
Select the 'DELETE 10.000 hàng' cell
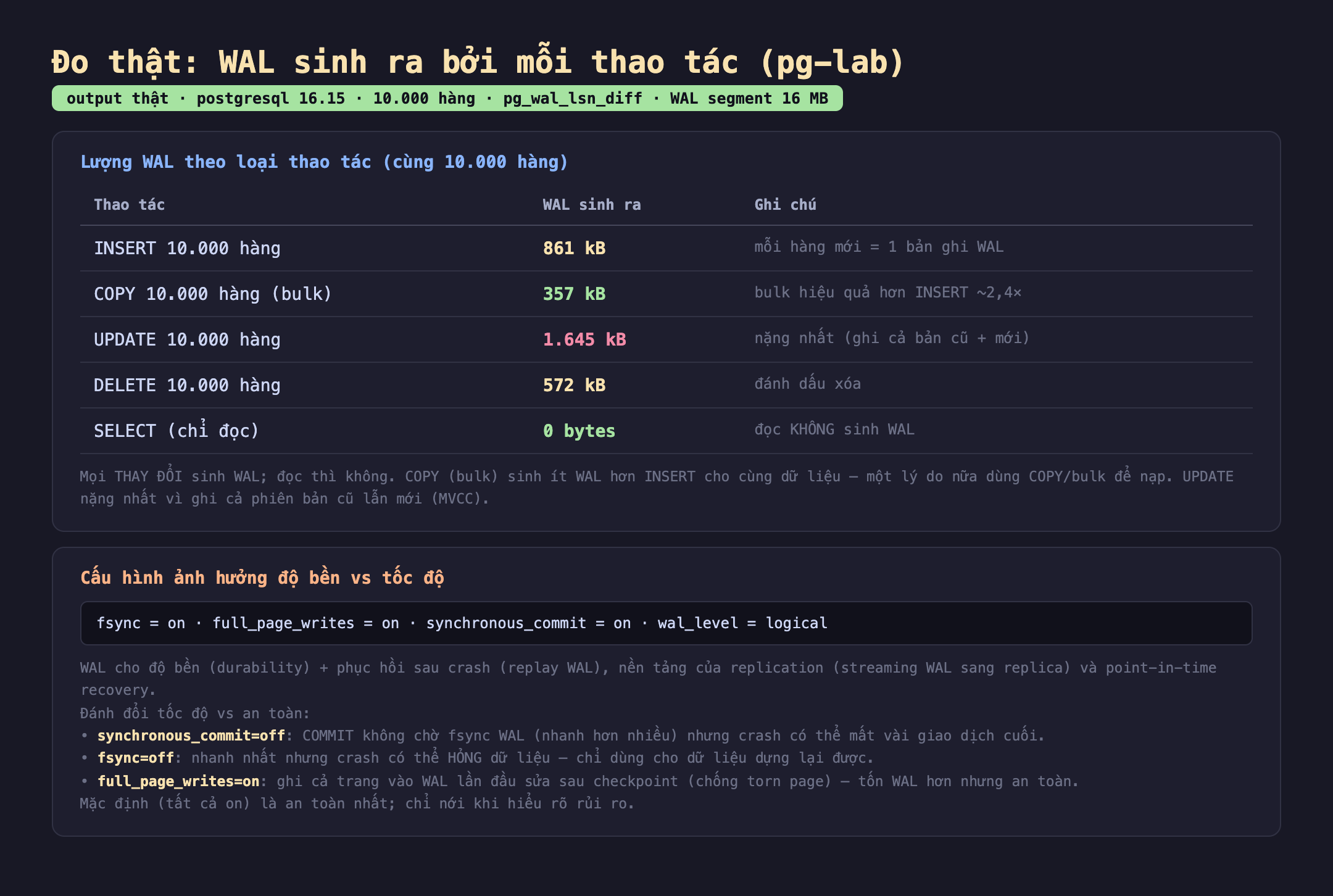coord(187,385)
